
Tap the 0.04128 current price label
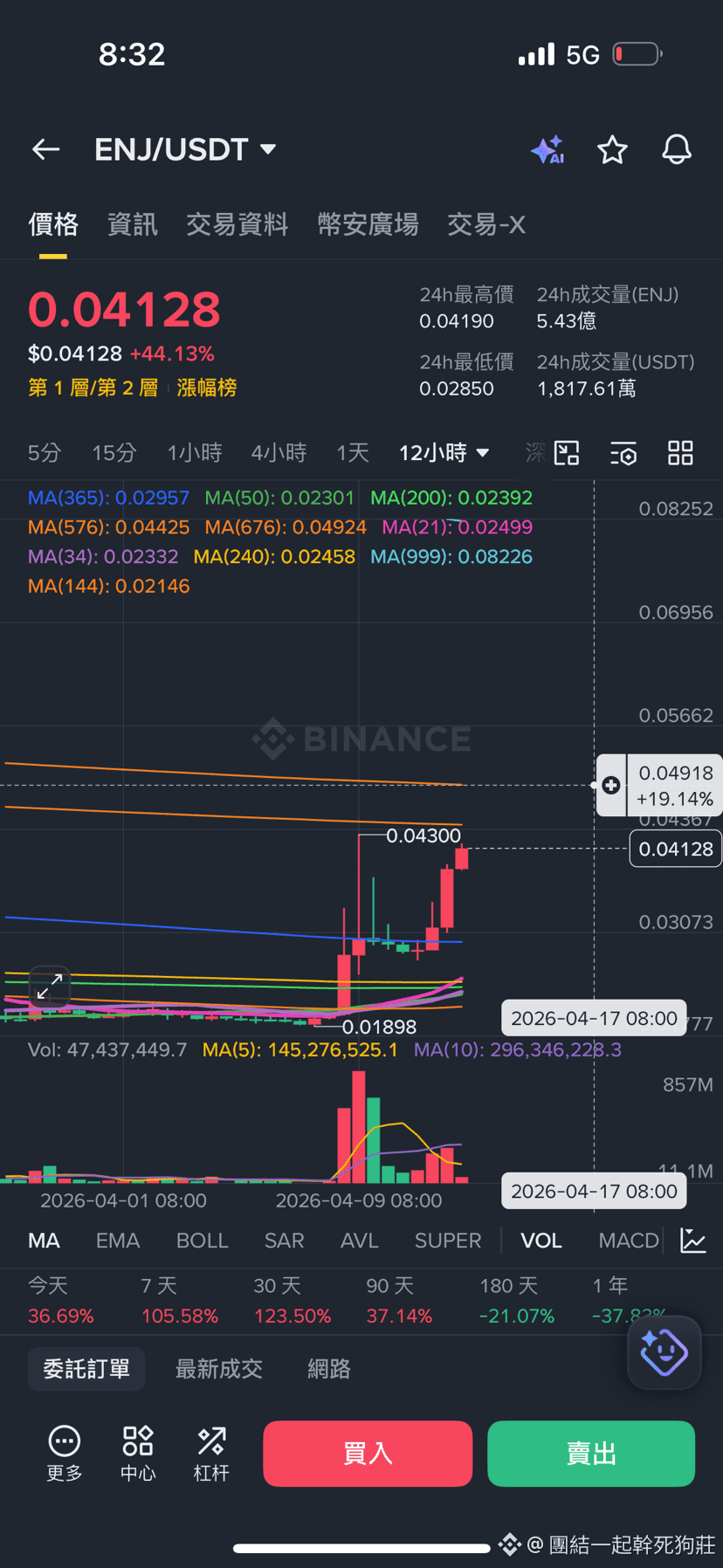pyautogui.click(x=675, y=849)
